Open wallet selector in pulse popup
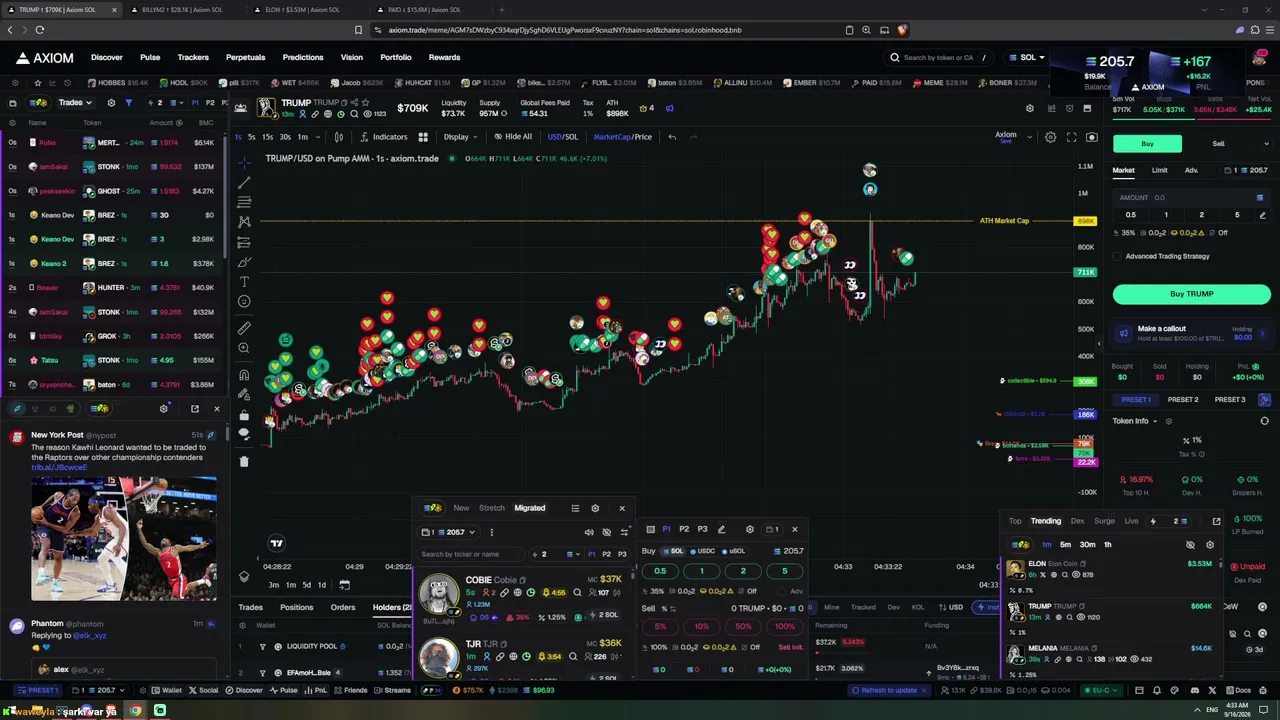Image resolution: width=1280 pixels, height=720 pixels. pyautogui.click(x=450, y=532)
